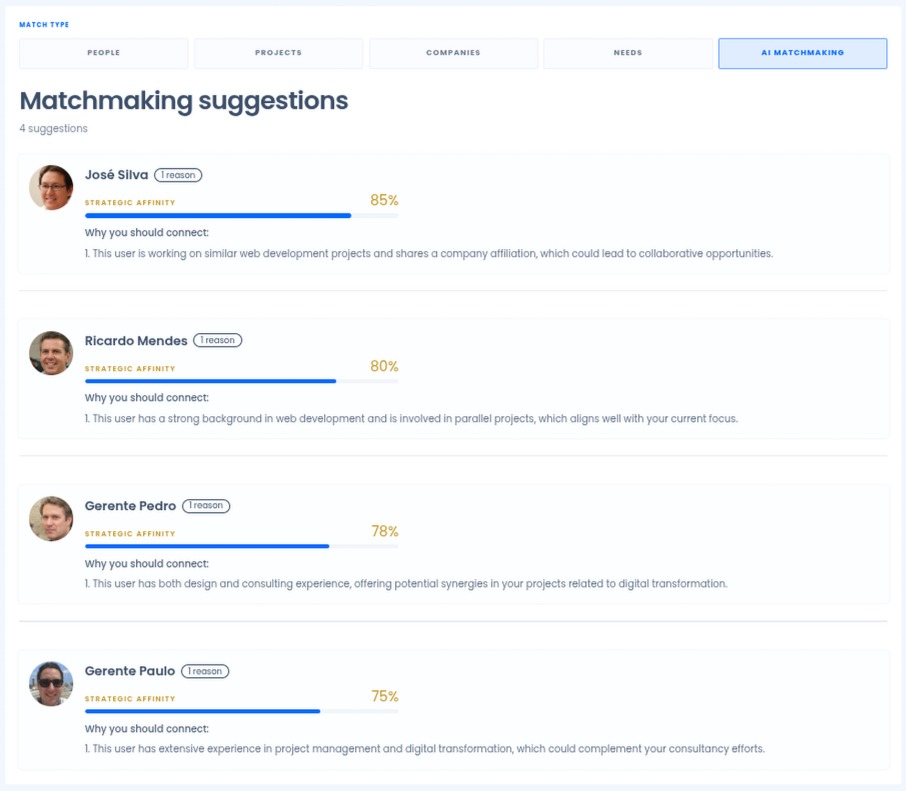Image resolution: width=906 pixels, height=791 pixels.
Task: Select the Companies match type
Action: click(x=454, y=53)
